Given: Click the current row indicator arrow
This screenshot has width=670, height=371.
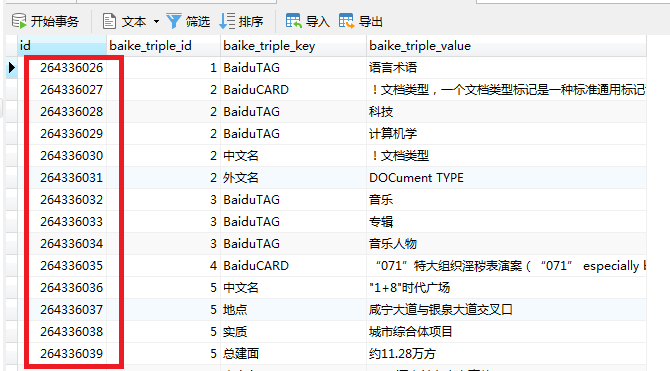Looking at the screenshot, I should point(12,68).
